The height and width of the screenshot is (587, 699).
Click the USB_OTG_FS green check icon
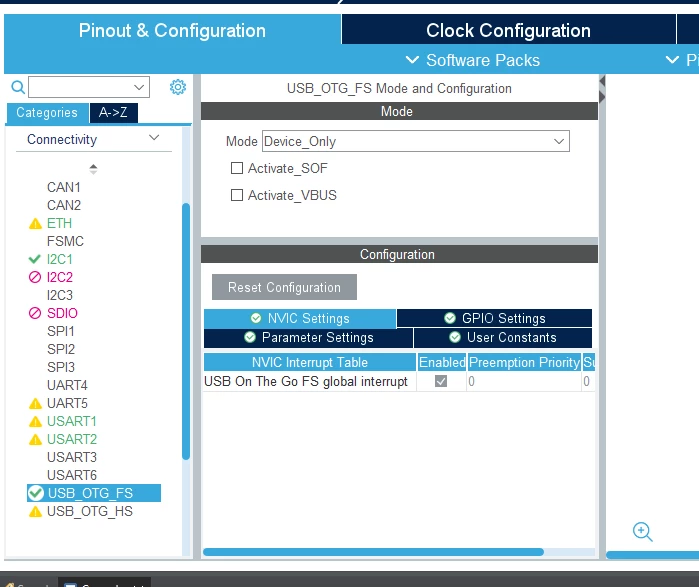pos(36,493)
